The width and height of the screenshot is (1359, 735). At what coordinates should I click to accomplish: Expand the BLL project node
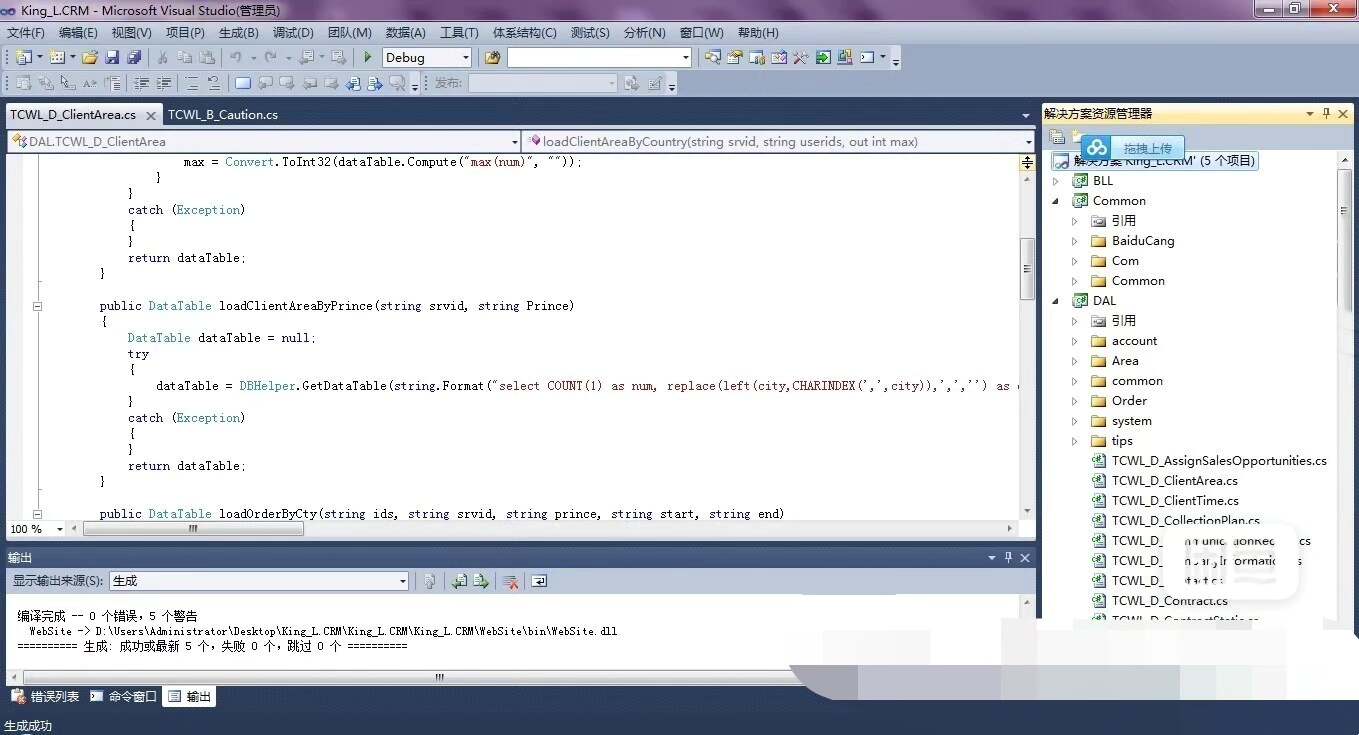click(x=1055, y=181)
